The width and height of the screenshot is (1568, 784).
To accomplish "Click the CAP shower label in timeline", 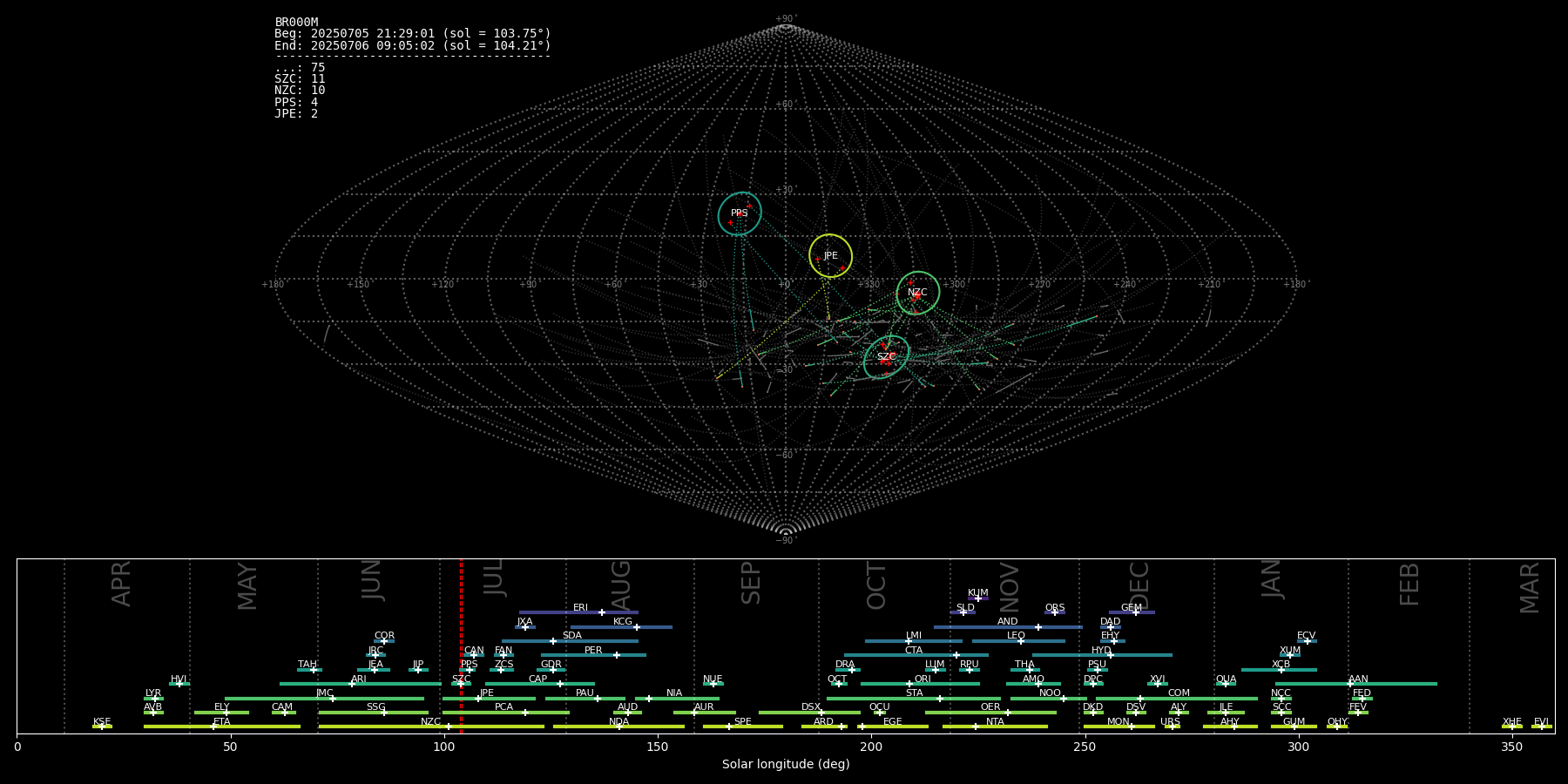I will pos(538,679).
